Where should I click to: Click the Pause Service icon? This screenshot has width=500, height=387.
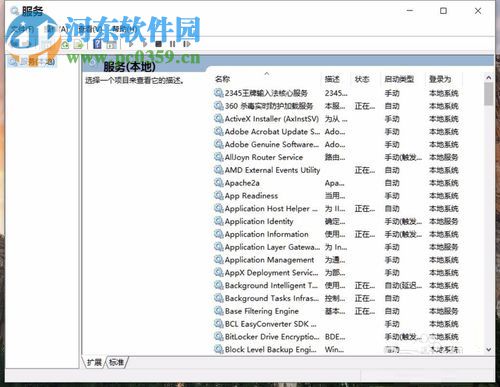click(x=172, y=44)
